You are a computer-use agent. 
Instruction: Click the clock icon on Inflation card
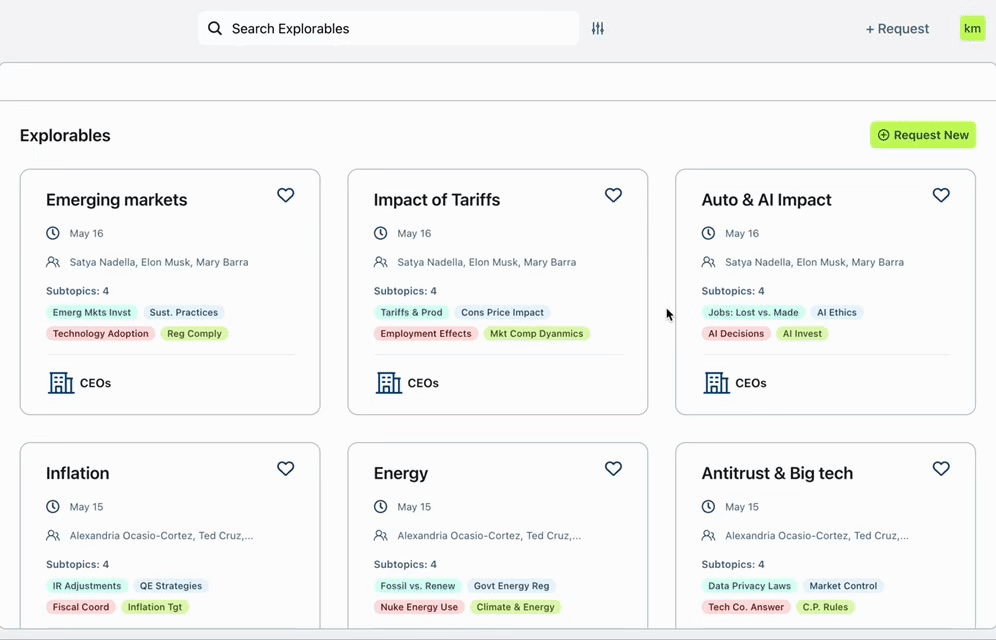click(53, 507)
